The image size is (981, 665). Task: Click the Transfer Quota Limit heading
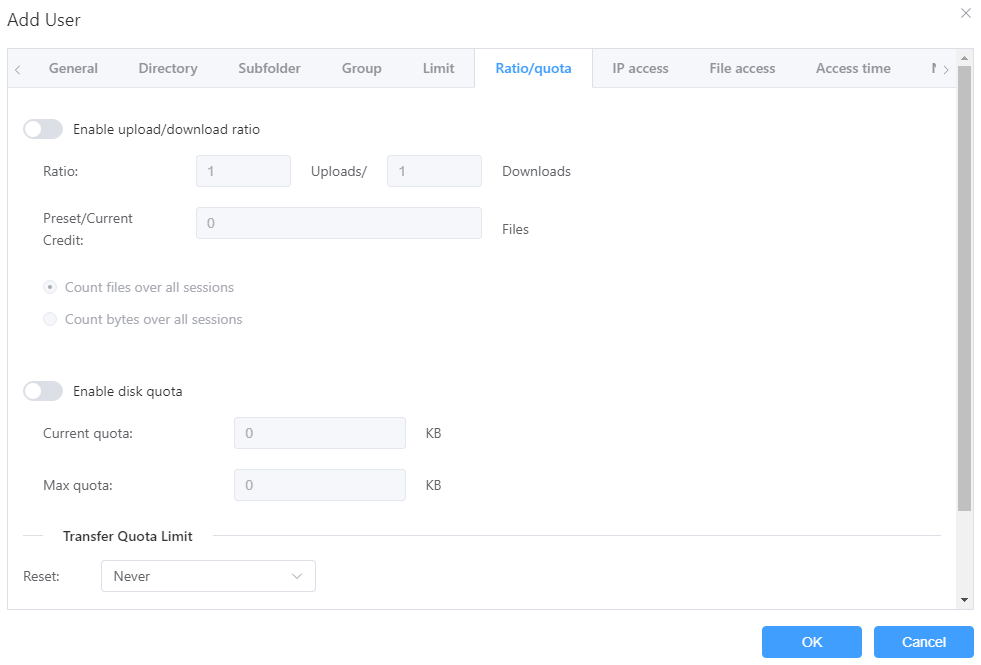point(128,536)
